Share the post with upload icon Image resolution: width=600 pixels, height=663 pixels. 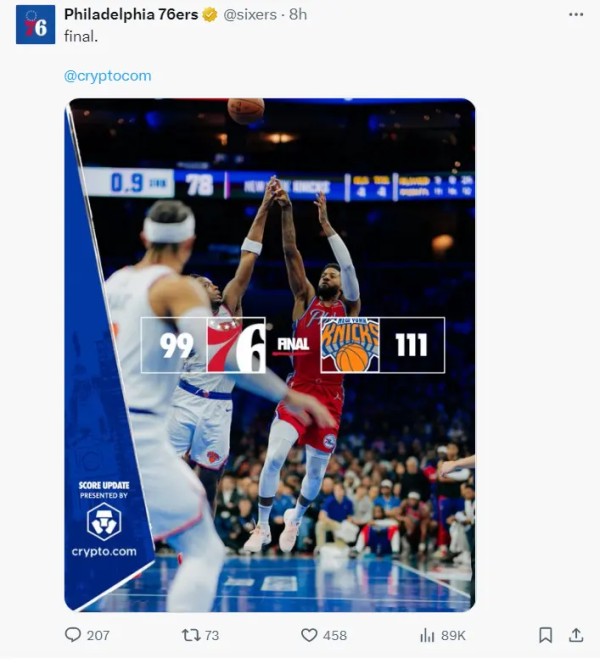tap(576, 635)
